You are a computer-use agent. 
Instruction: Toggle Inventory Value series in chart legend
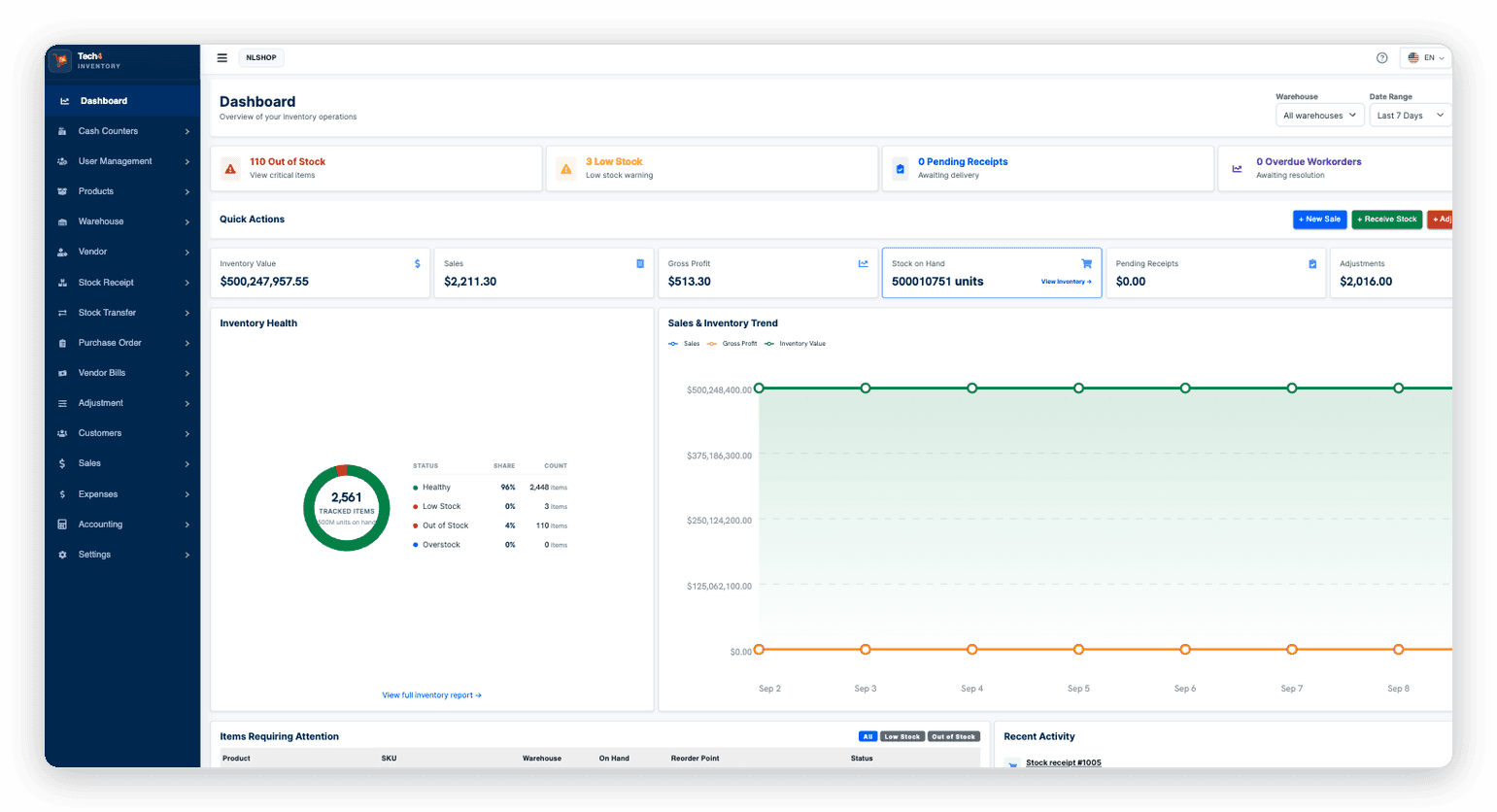[x=795, y=344]
